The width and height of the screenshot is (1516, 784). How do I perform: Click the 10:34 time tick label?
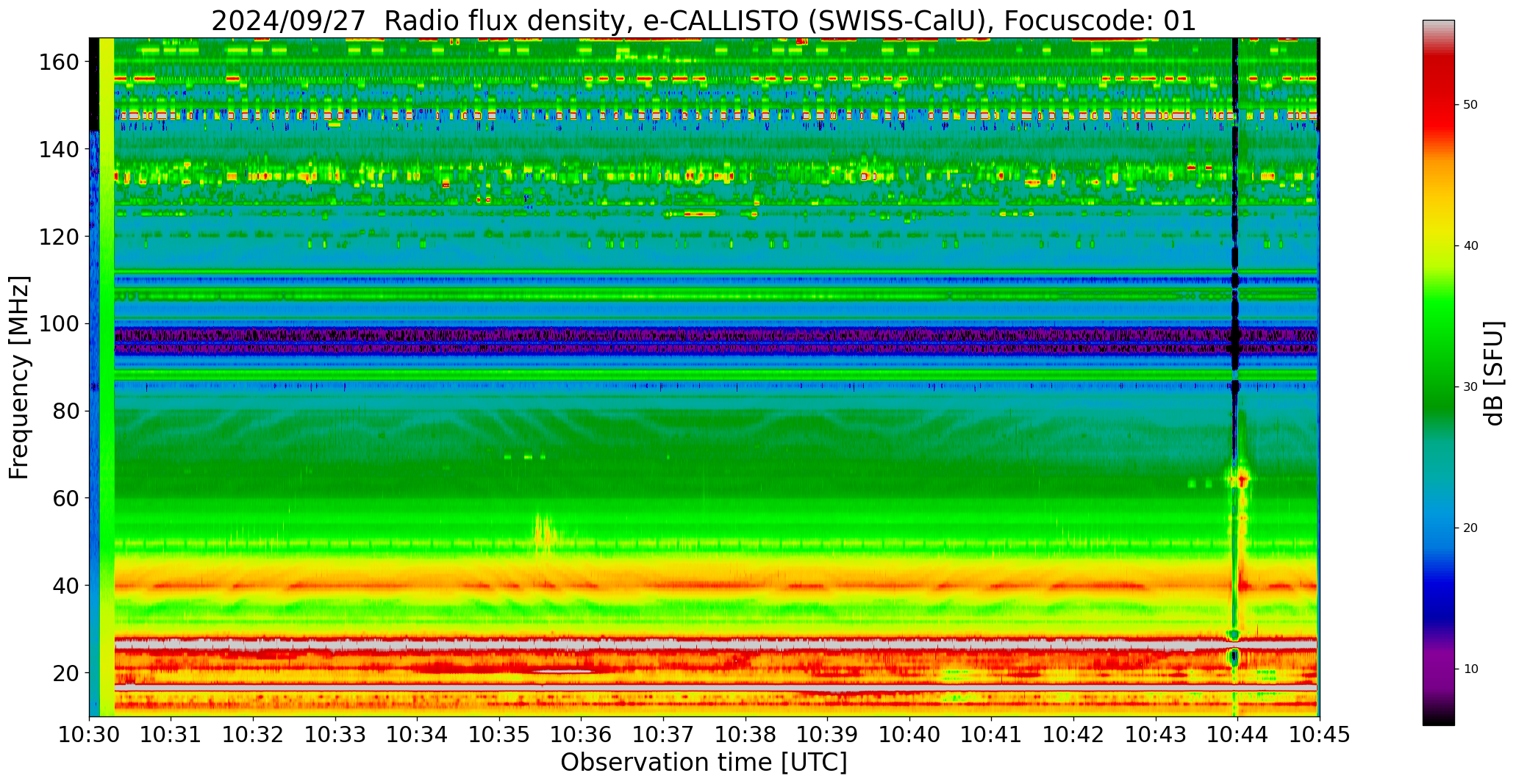(x=417, y=735)
